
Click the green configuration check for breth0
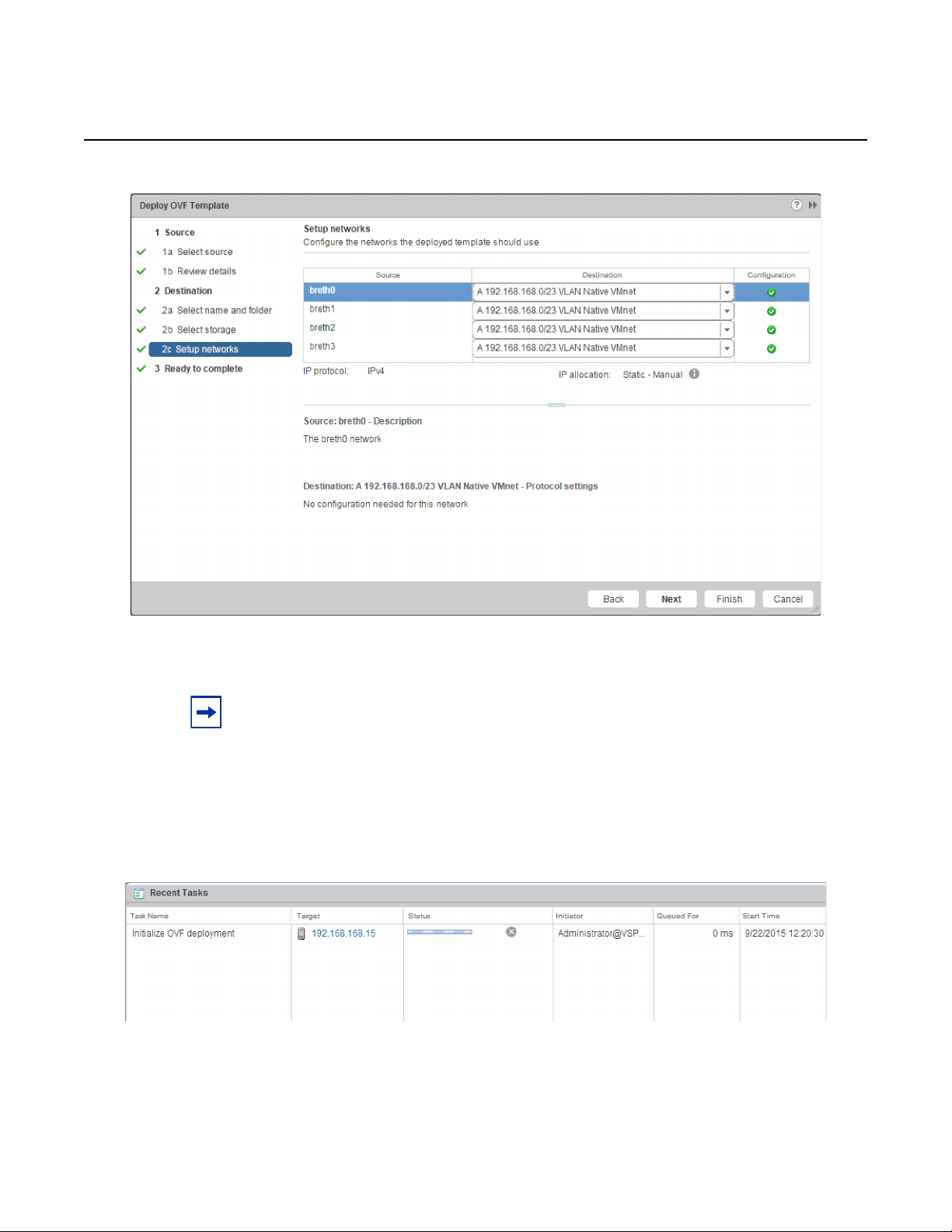772,292
